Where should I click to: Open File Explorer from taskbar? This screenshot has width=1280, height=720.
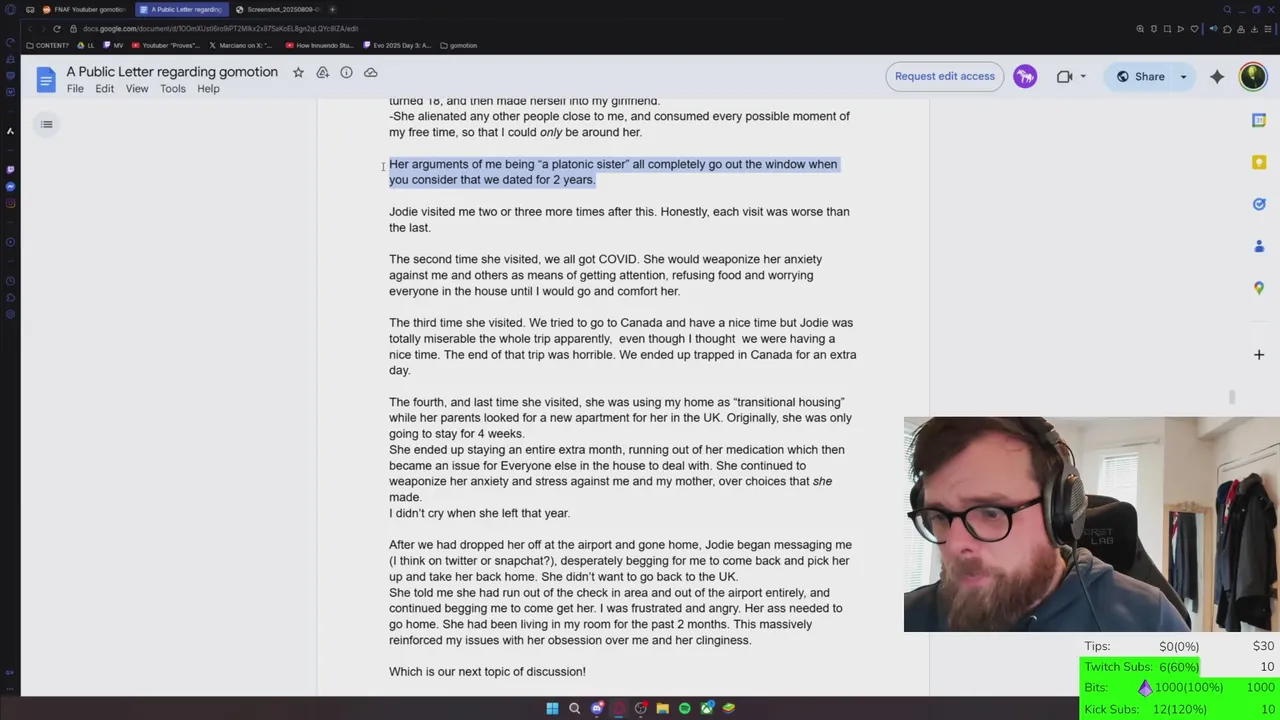click(x=663, y=708)
